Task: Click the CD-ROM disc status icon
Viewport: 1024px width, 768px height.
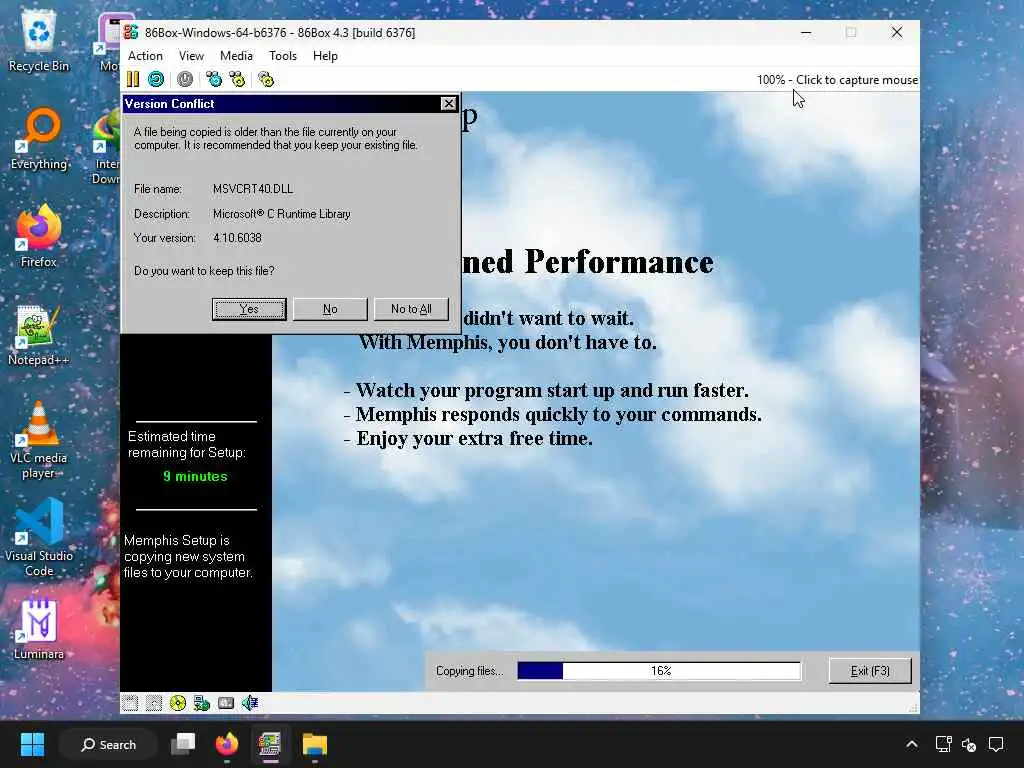Action: 178,703
